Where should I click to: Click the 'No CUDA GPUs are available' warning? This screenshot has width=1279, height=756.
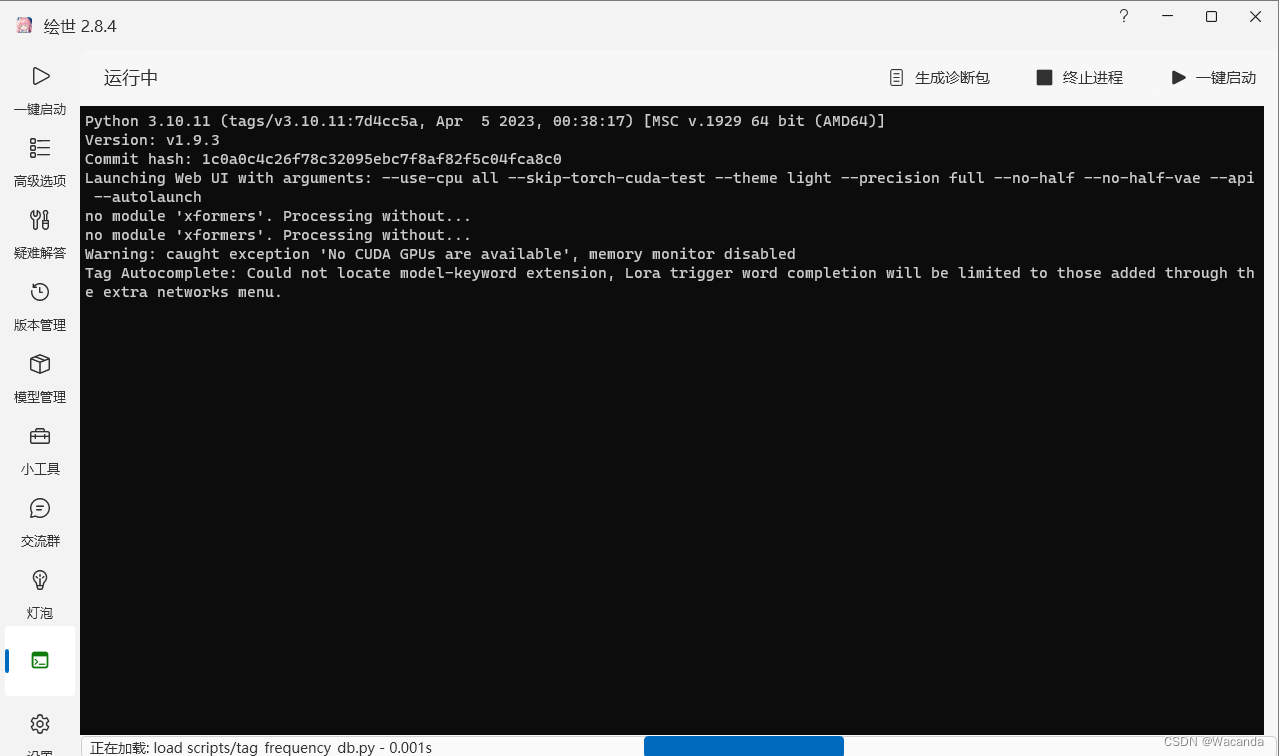(x=440, y=254)
